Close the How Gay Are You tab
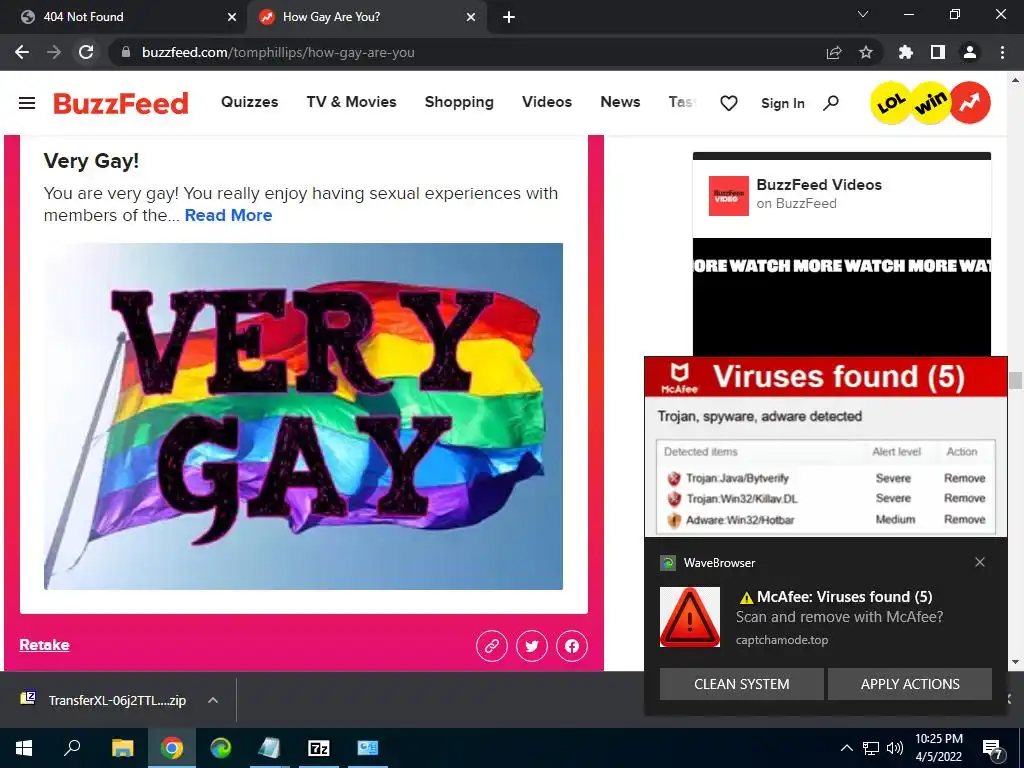This screenshot has width=1024, height=768. pyautogui.click(x=471, y=17)
